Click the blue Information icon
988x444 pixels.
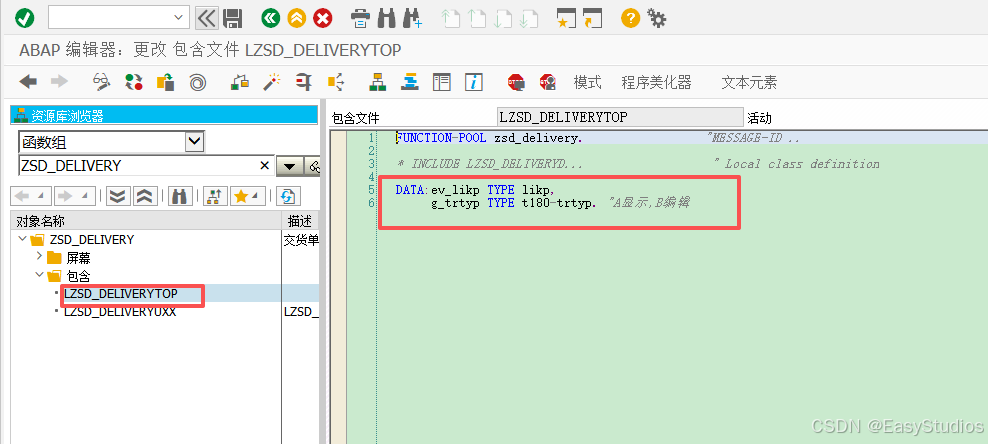click(474, 82)
